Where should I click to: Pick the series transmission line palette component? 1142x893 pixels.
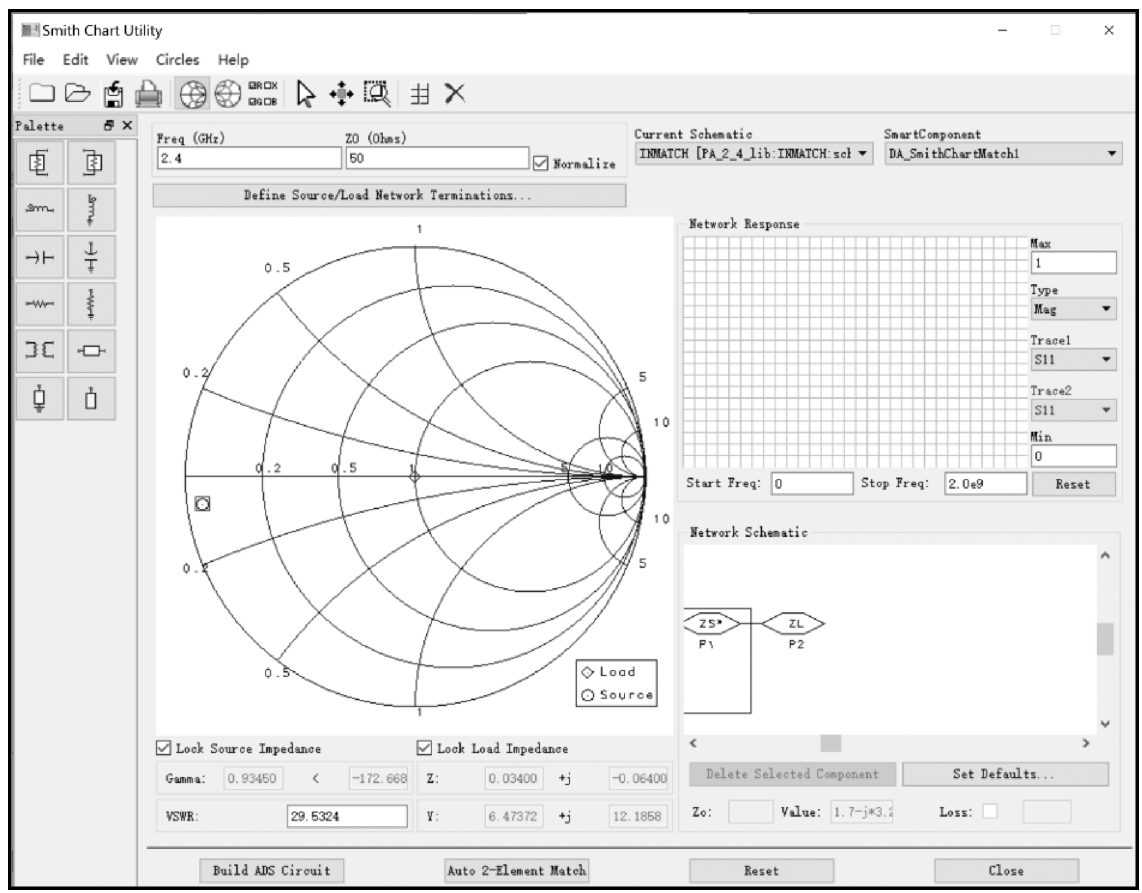91,350
